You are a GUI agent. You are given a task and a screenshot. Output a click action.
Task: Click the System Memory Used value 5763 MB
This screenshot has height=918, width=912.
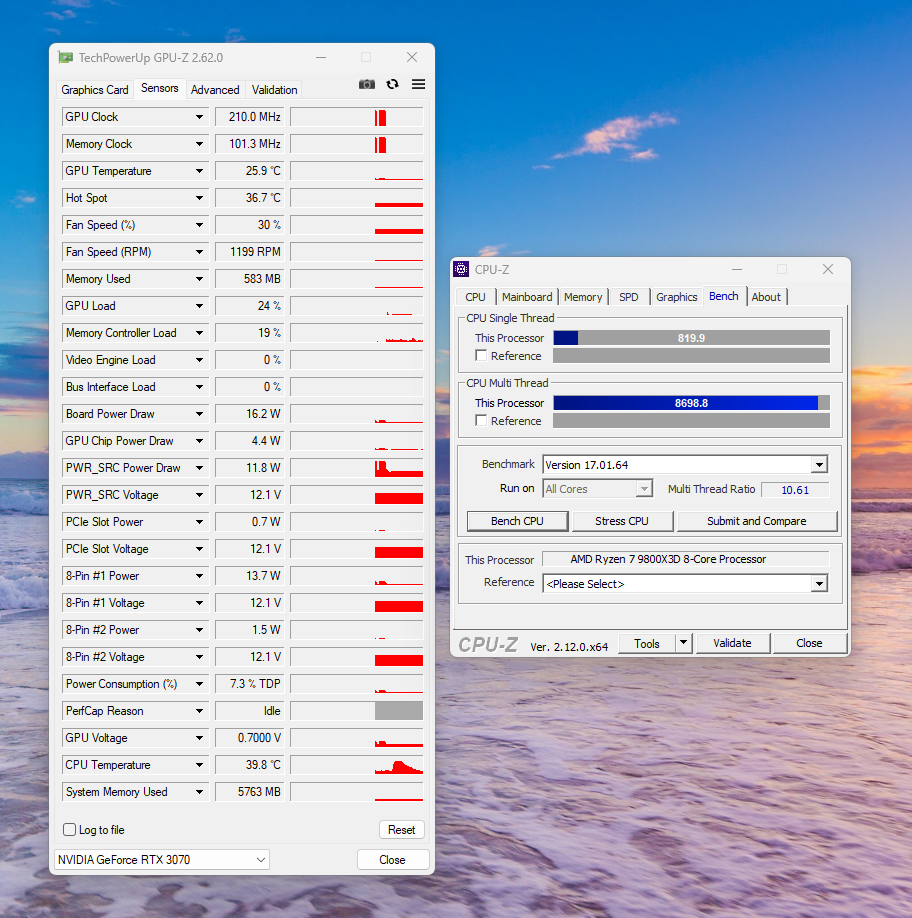(x=250, y=792)
